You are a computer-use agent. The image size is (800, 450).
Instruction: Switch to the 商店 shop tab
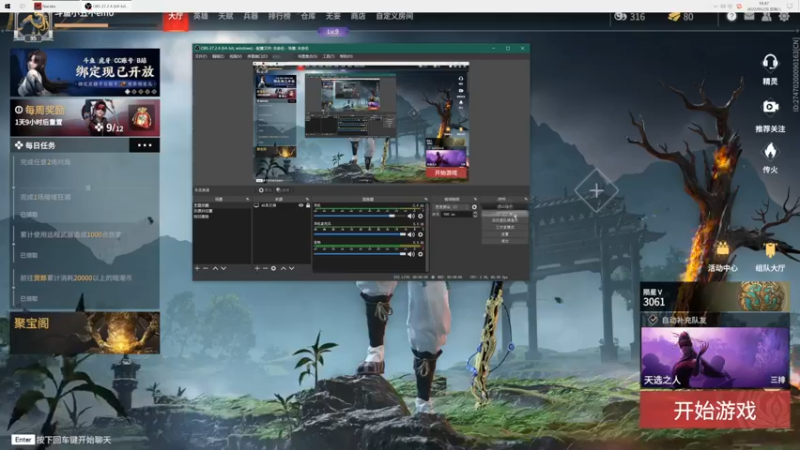pyautogui.click(x=358, y=16)
